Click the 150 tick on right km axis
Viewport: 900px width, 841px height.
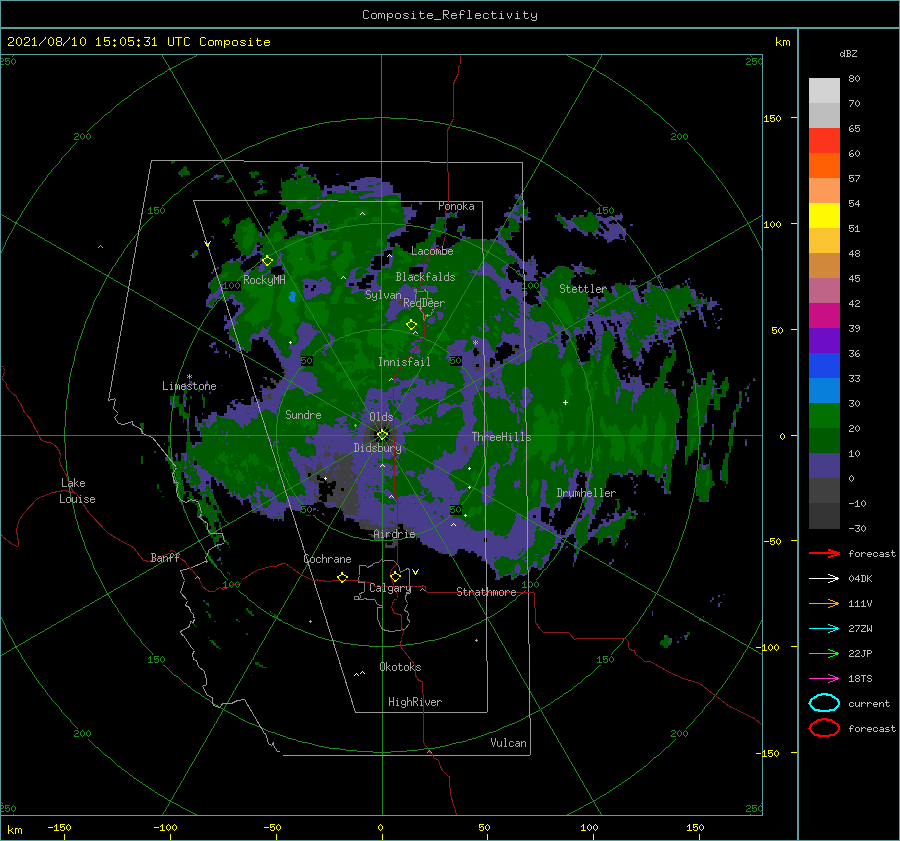[x=772, y=118]
